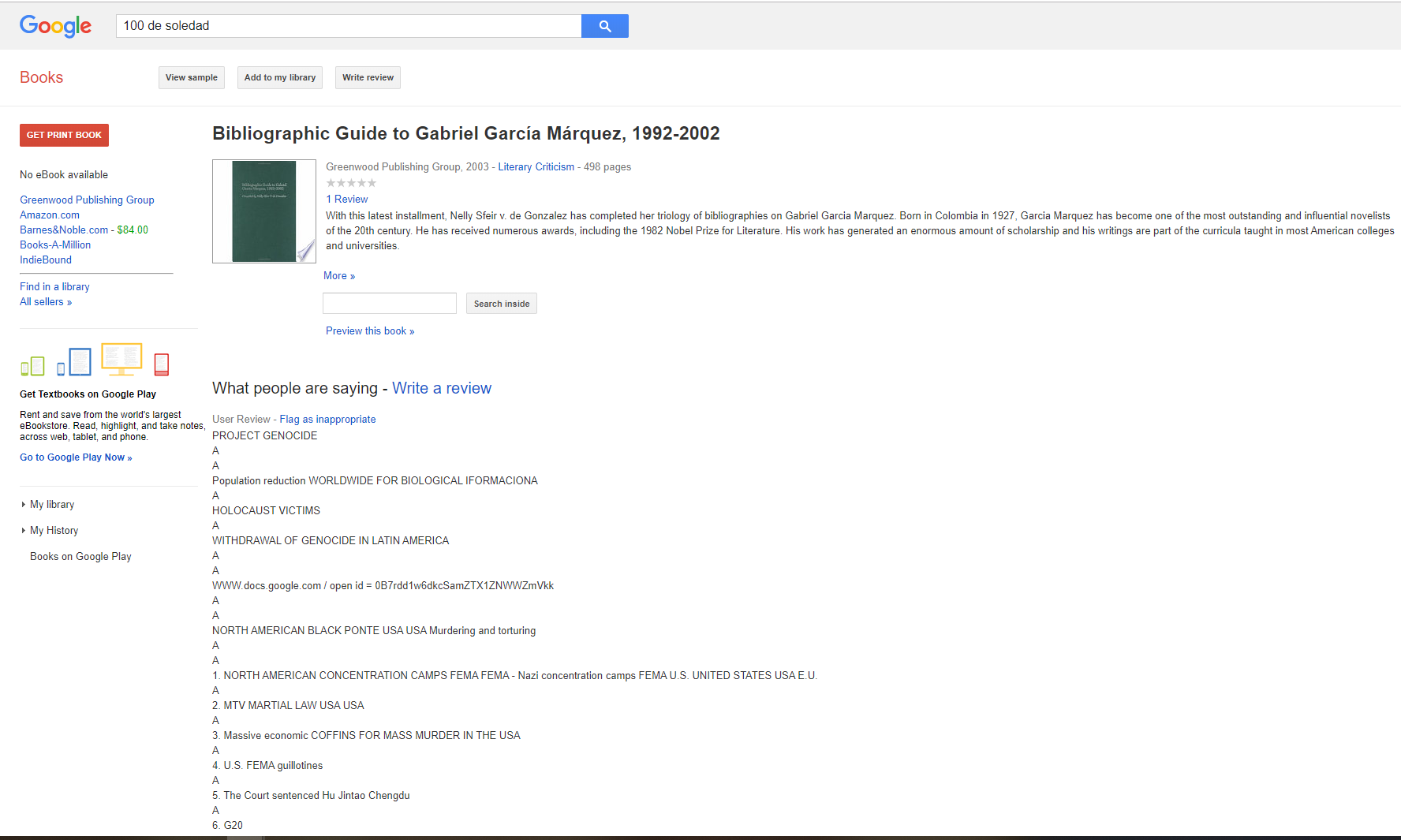Viewport: 1401px width, 840px height.
Task: Open the IndieBound seller link
Action: tap(46, 260)
